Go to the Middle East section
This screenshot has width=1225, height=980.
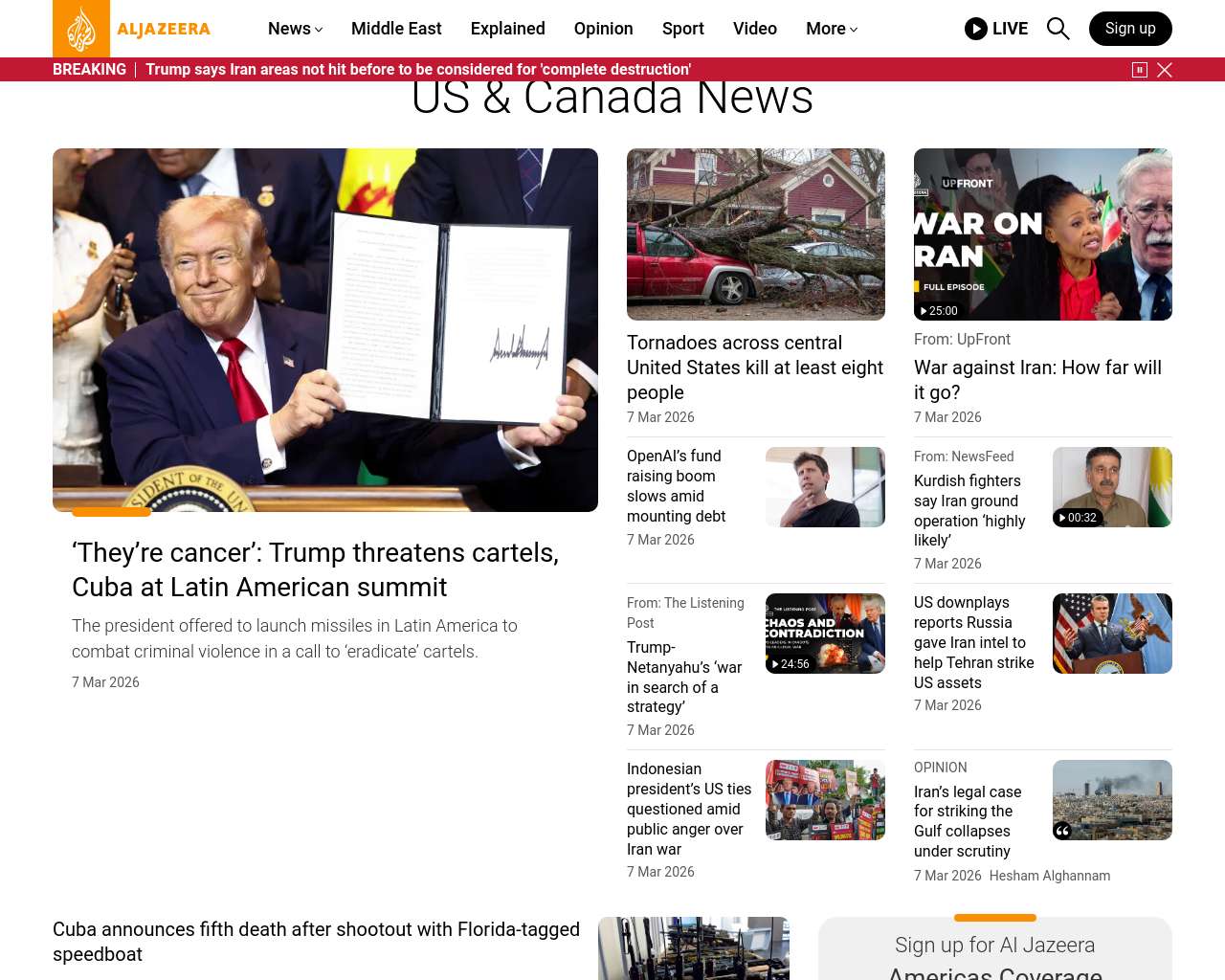tap(396, 29)
